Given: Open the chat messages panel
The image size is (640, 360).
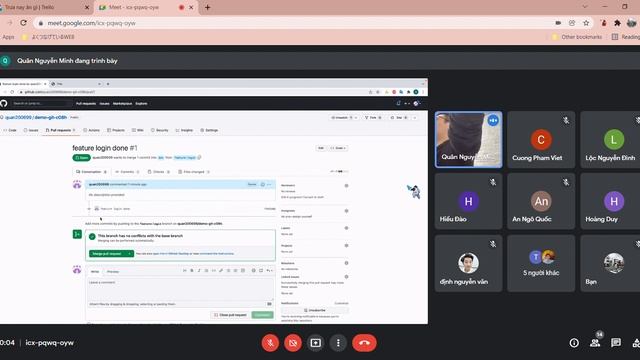Looking at the screenshot, I should [x=616, y=343].
